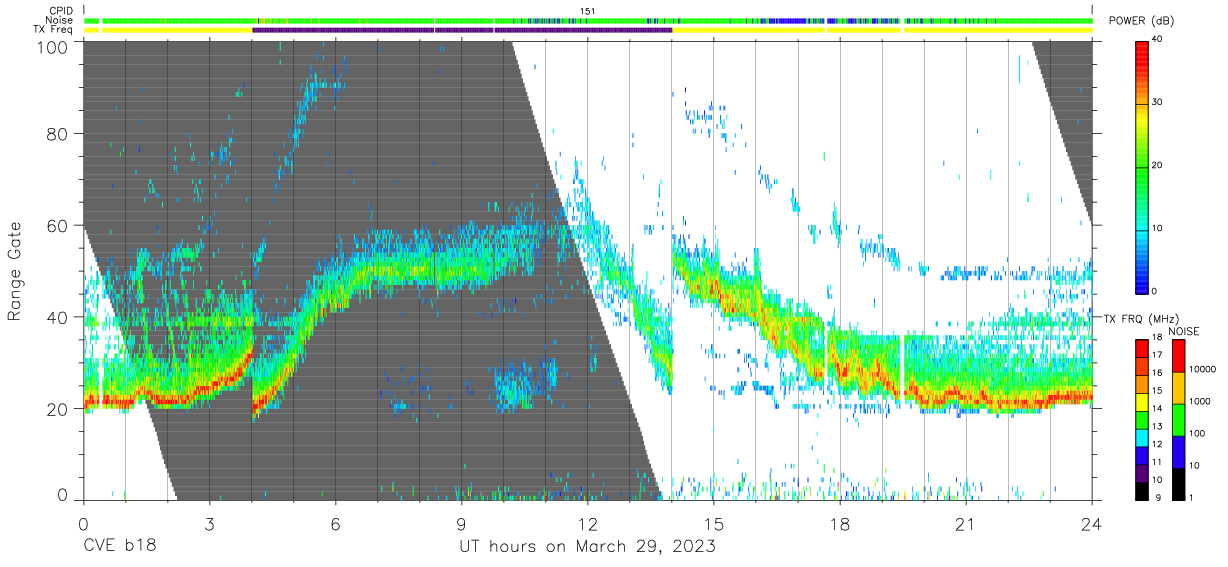Screen dimensions: 1228x567
Task: Click the Range Gate 40 tick label
Action: click(x=59, y=317)
